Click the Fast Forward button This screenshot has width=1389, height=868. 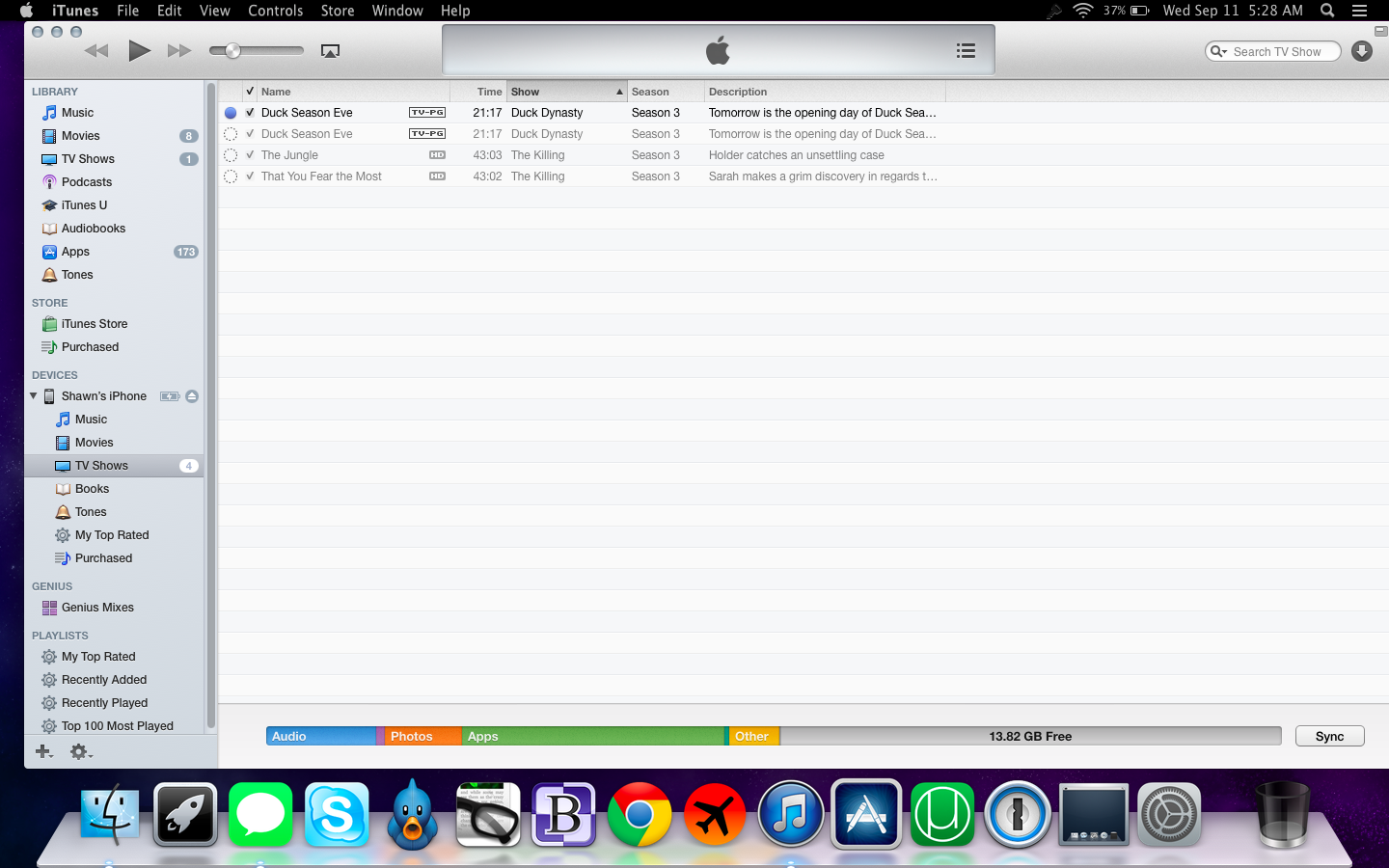point(179,50)
